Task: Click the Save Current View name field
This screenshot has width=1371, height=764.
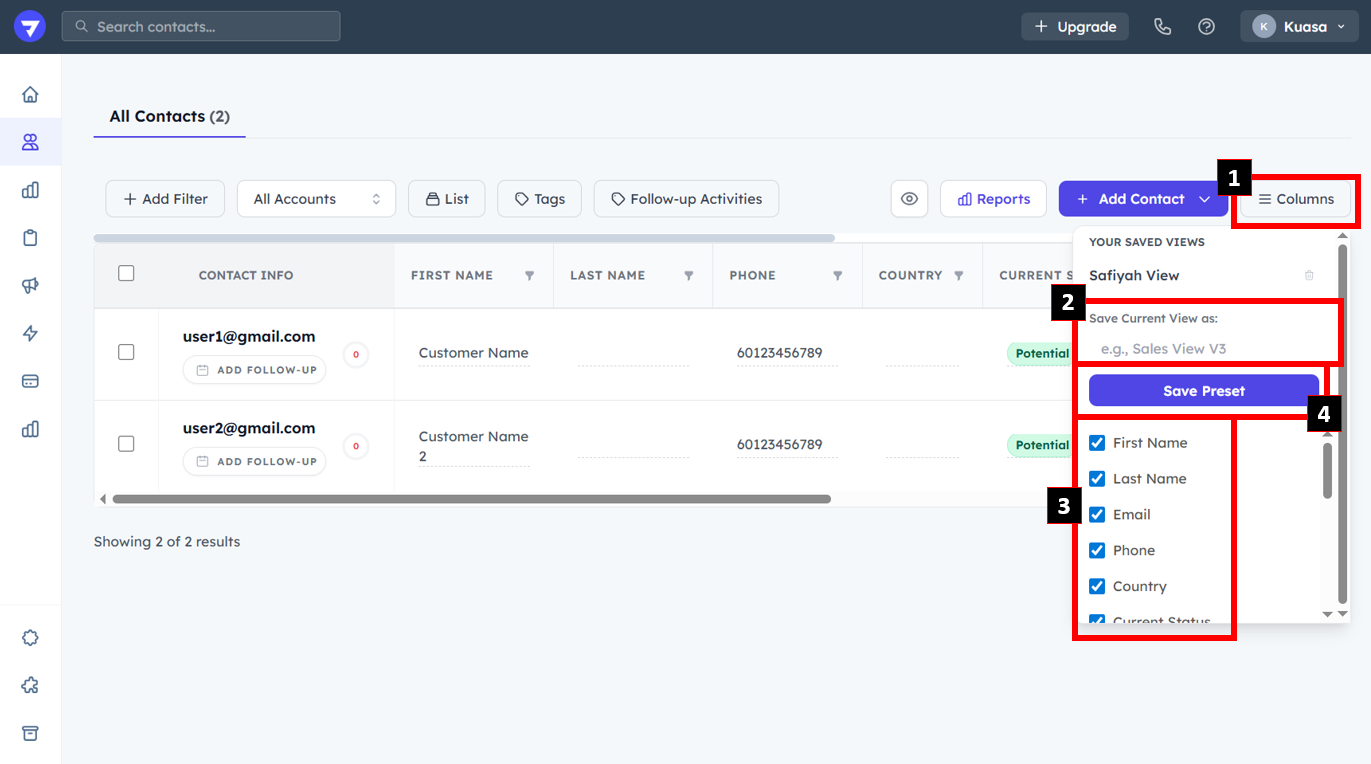Action: point(1203,349)
